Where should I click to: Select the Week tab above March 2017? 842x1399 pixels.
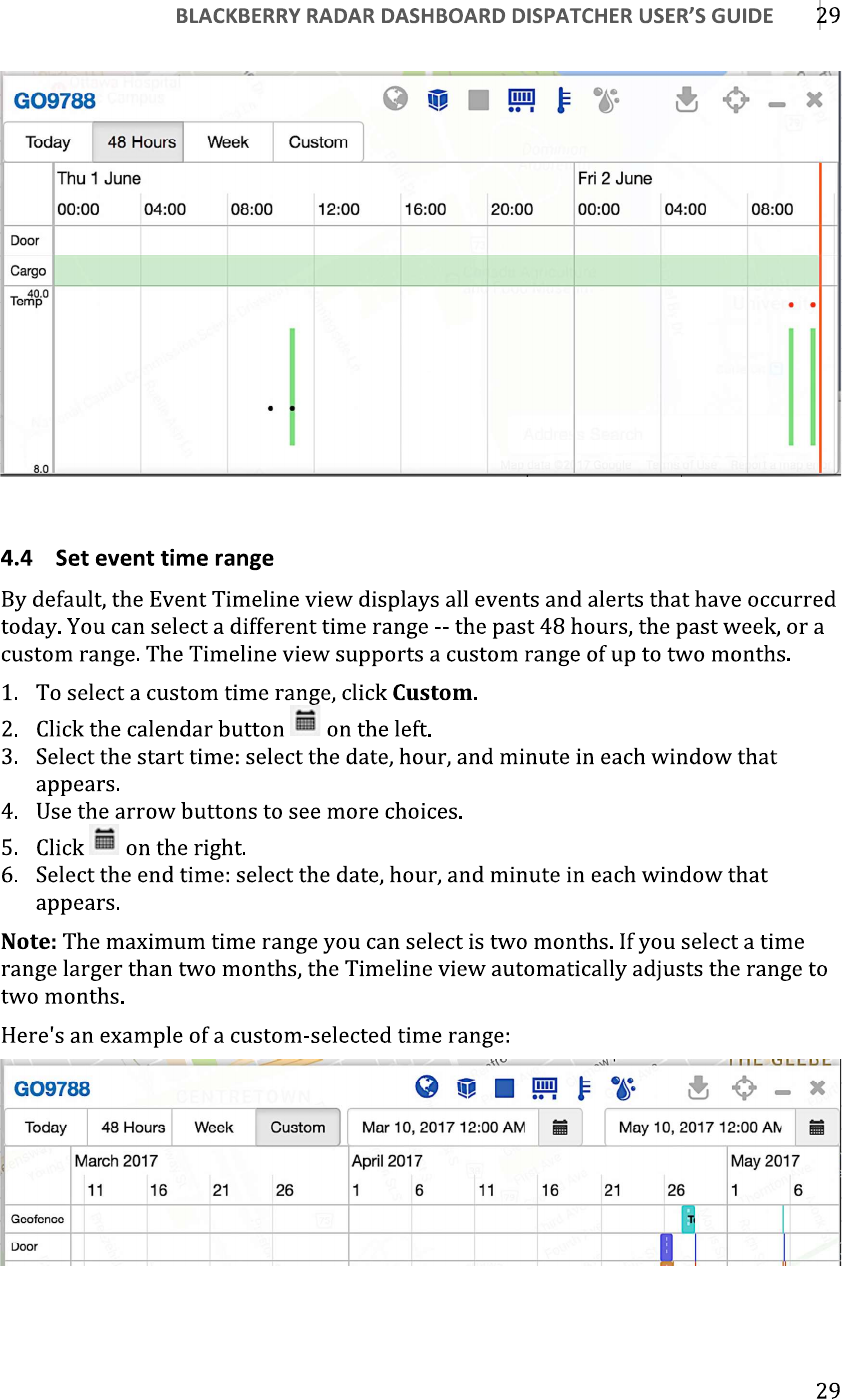point(214,1127)
